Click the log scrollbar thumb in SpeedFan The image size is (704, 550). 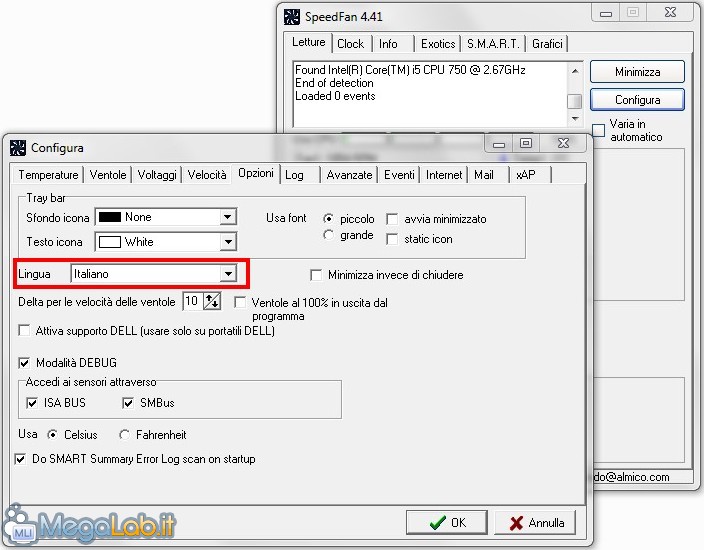tap(575, 101)
